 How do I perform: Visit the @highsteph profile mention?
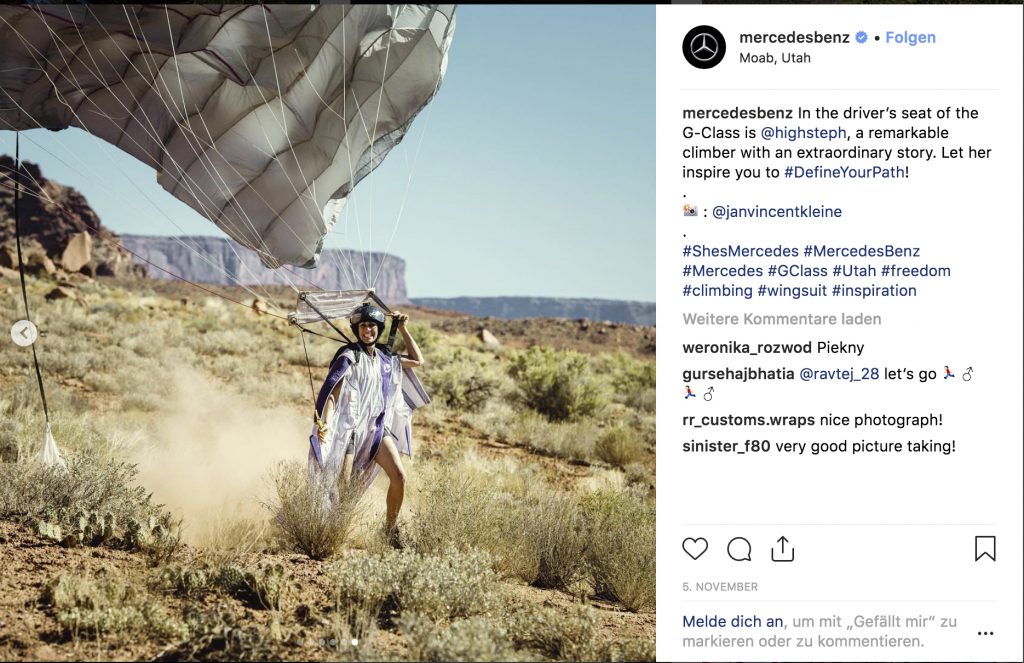(803, 133)
